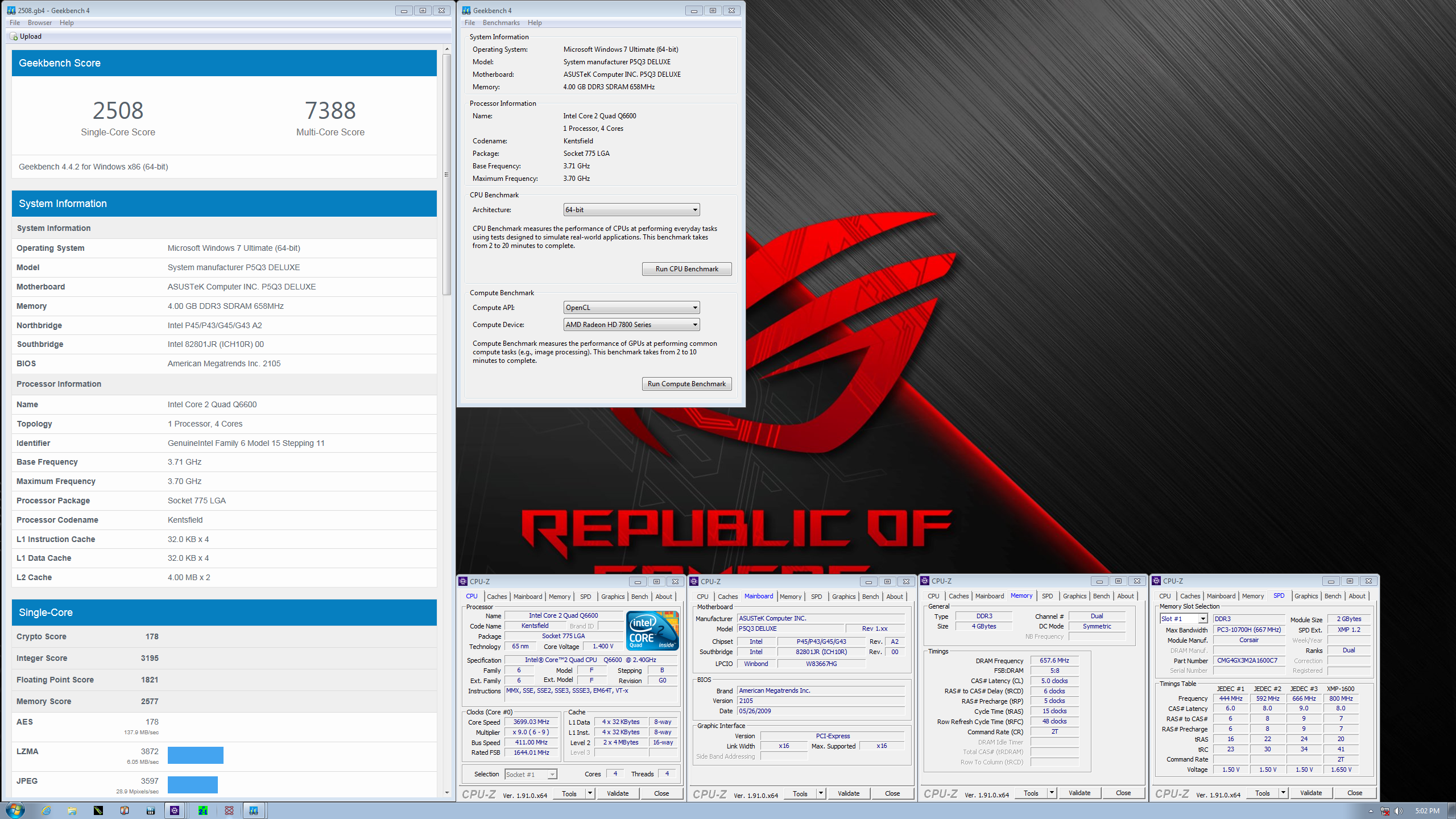Open the Socket #1 selection dropdown
The width and height of the screenshot is (1456, 819).
pos(531,774)
